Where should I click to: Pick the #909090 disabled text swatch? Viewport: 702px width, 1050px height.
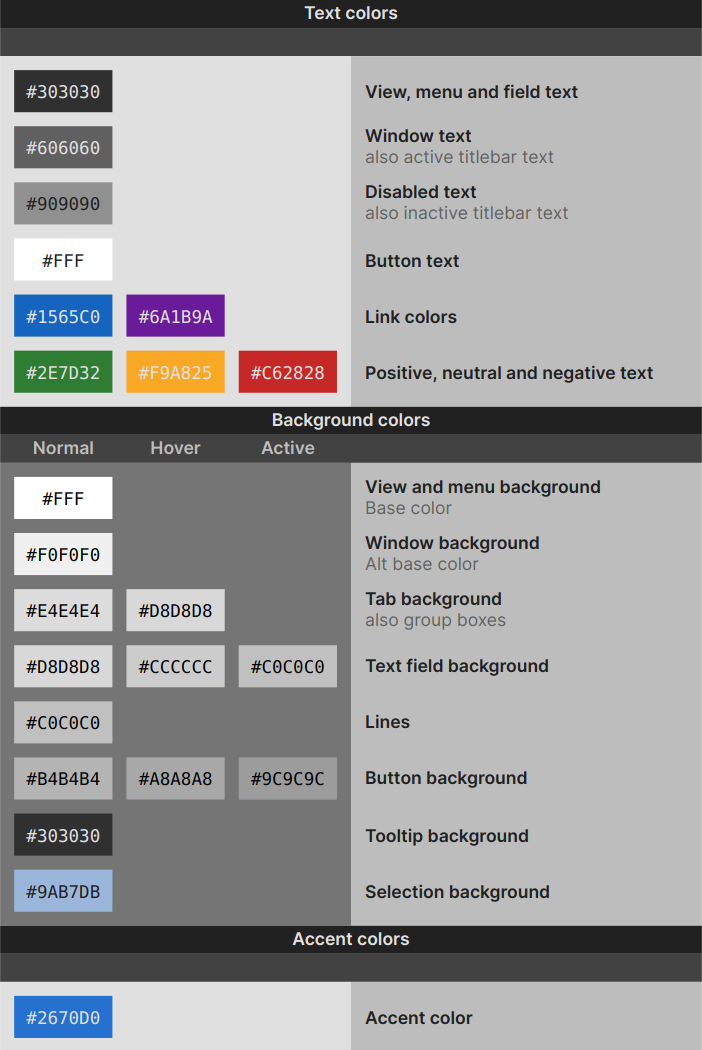(x=63, y=204)
